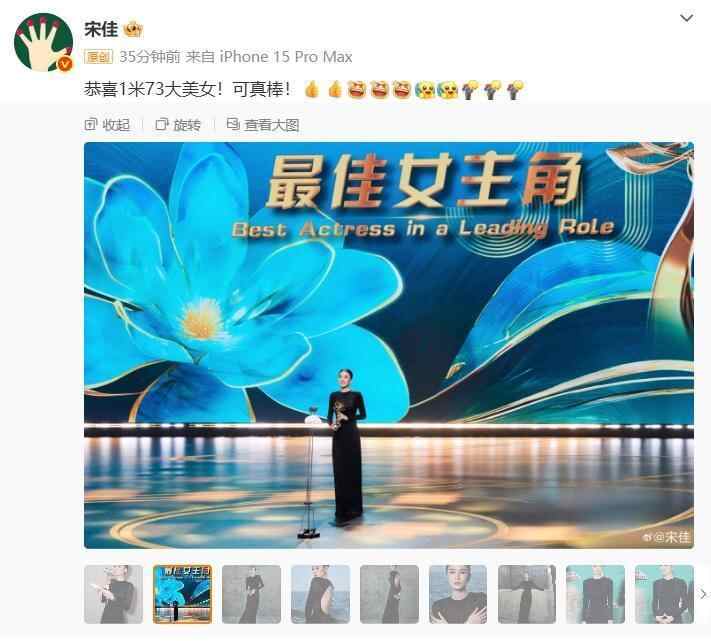This screenshot has width=711, height=641.
Task: Click the 宋佳 profile avatar
Action: (x=44, y=42)
